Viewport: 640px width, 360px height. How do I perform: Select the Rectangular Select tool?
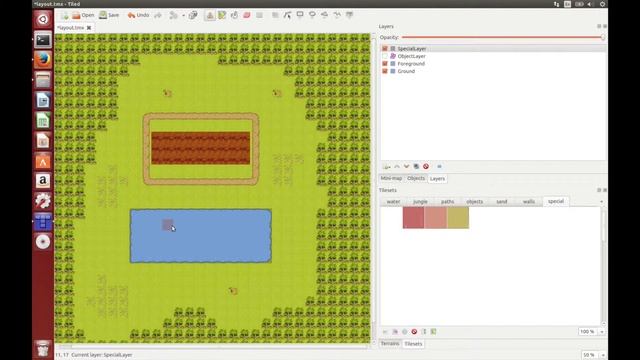pyautogui.click(x=259, y=15)
